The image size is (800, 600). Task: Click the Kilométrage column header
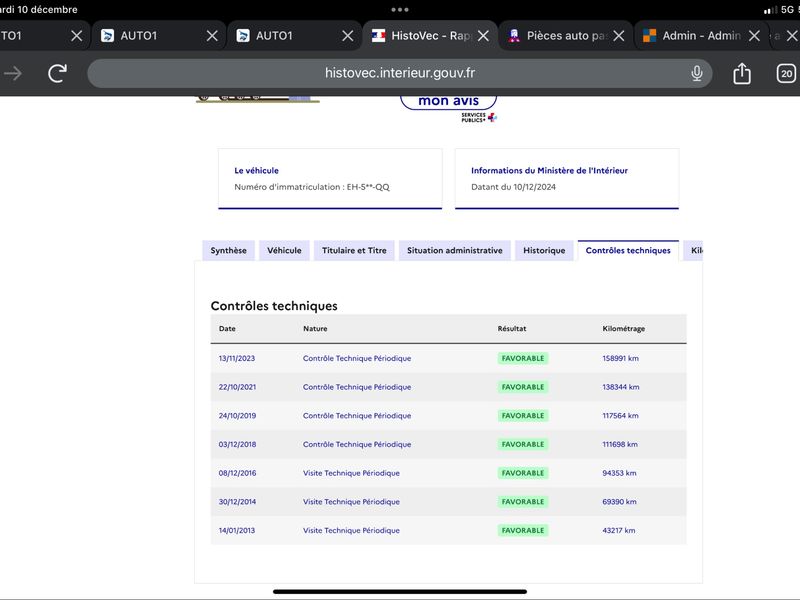(x=623, y=329)
